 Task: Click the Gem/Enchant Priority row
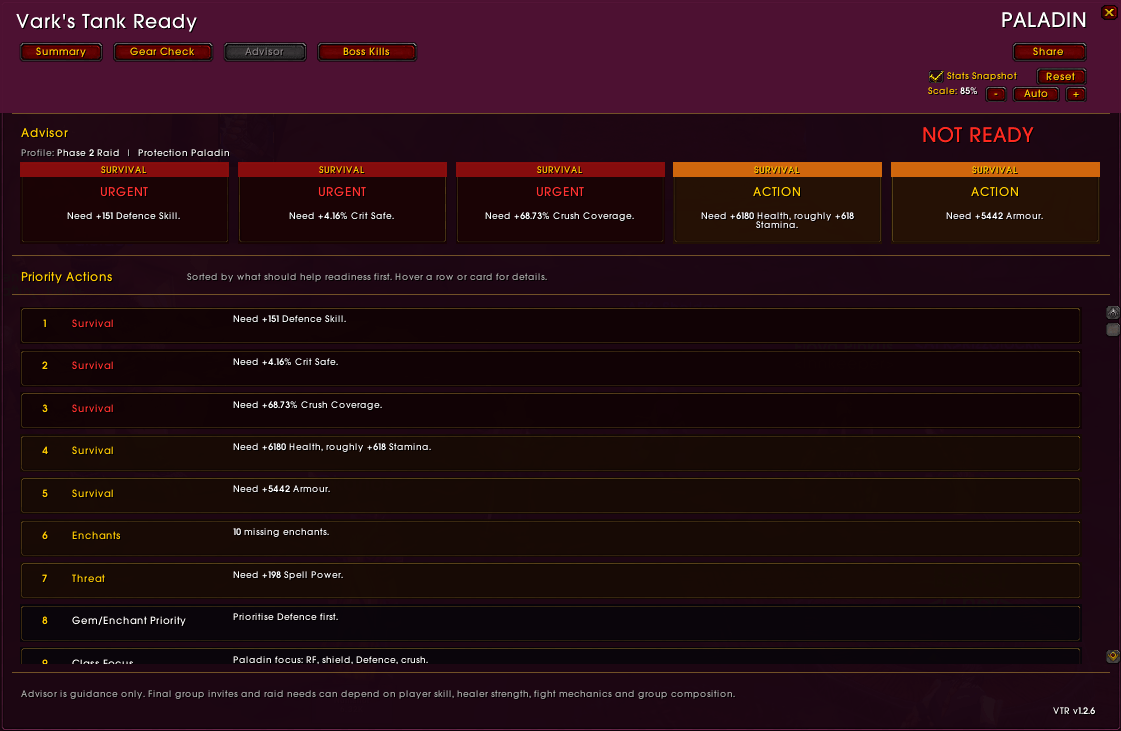[x=550, y=624]
